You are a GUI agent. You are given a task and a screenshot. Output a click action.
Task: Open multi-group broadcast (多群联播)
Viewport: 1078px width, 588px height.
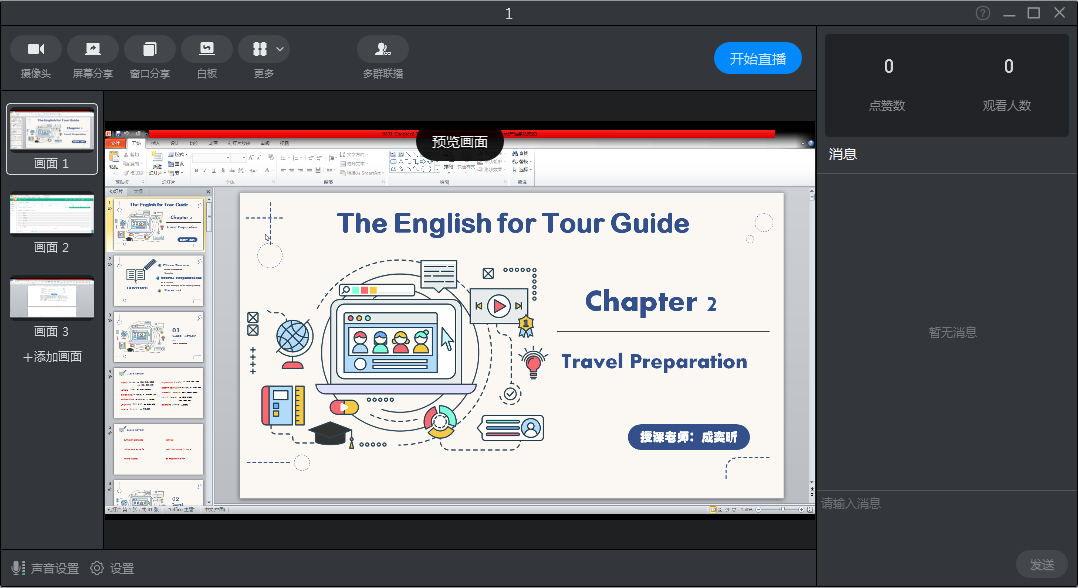pos(382,49)
